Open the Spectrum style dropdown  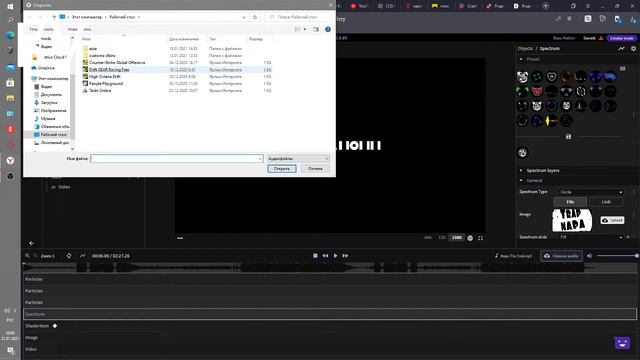click(591, 237)
